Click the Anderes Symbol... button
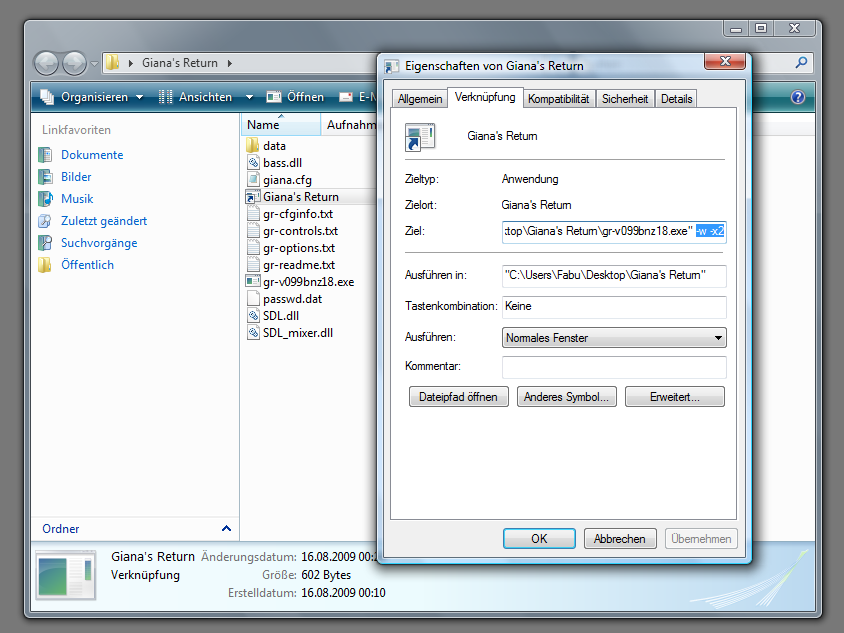This screenshot has width=844, height=633. 566,397
